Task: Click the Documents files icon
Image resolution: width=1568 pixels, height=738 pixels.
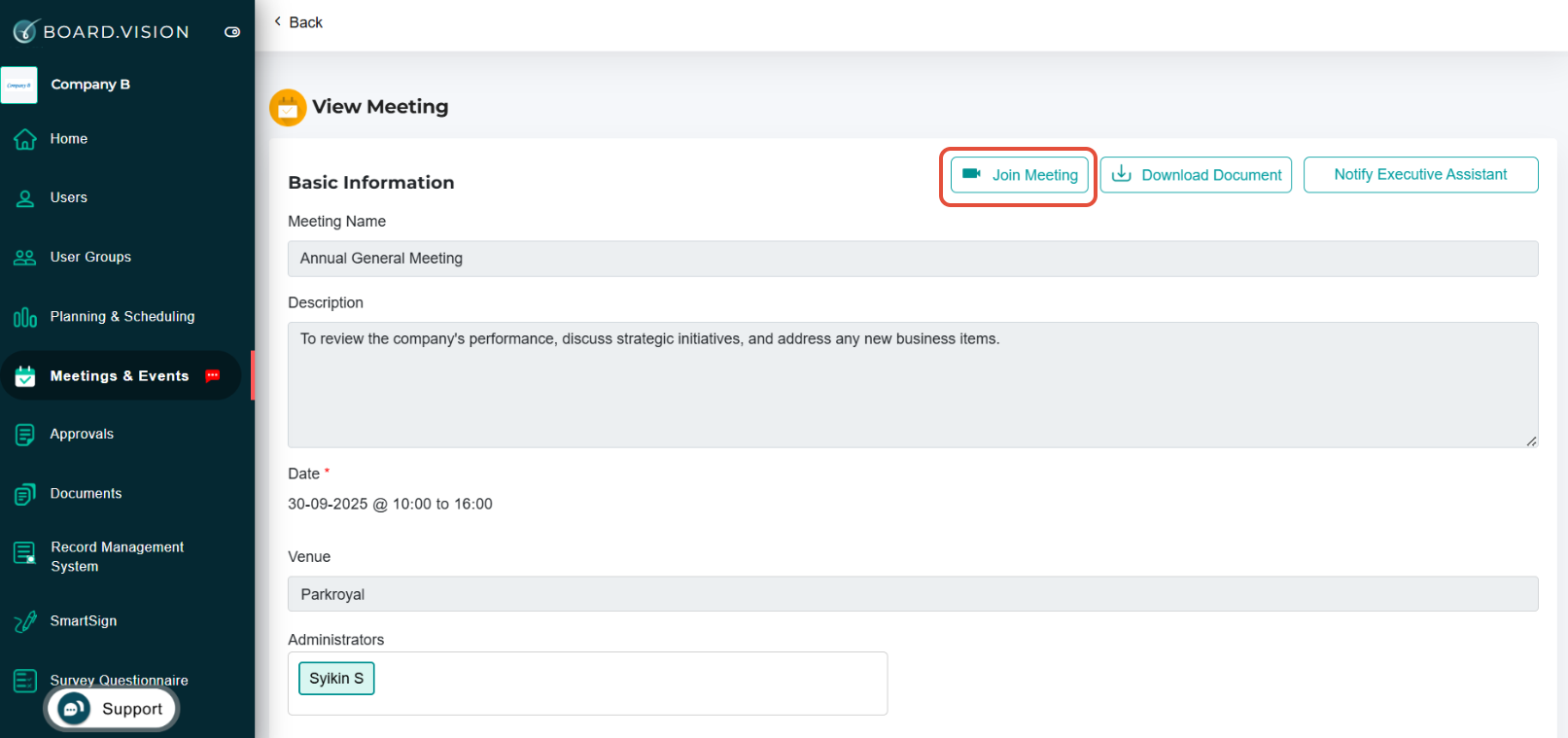Action: [x=25, y=494]
